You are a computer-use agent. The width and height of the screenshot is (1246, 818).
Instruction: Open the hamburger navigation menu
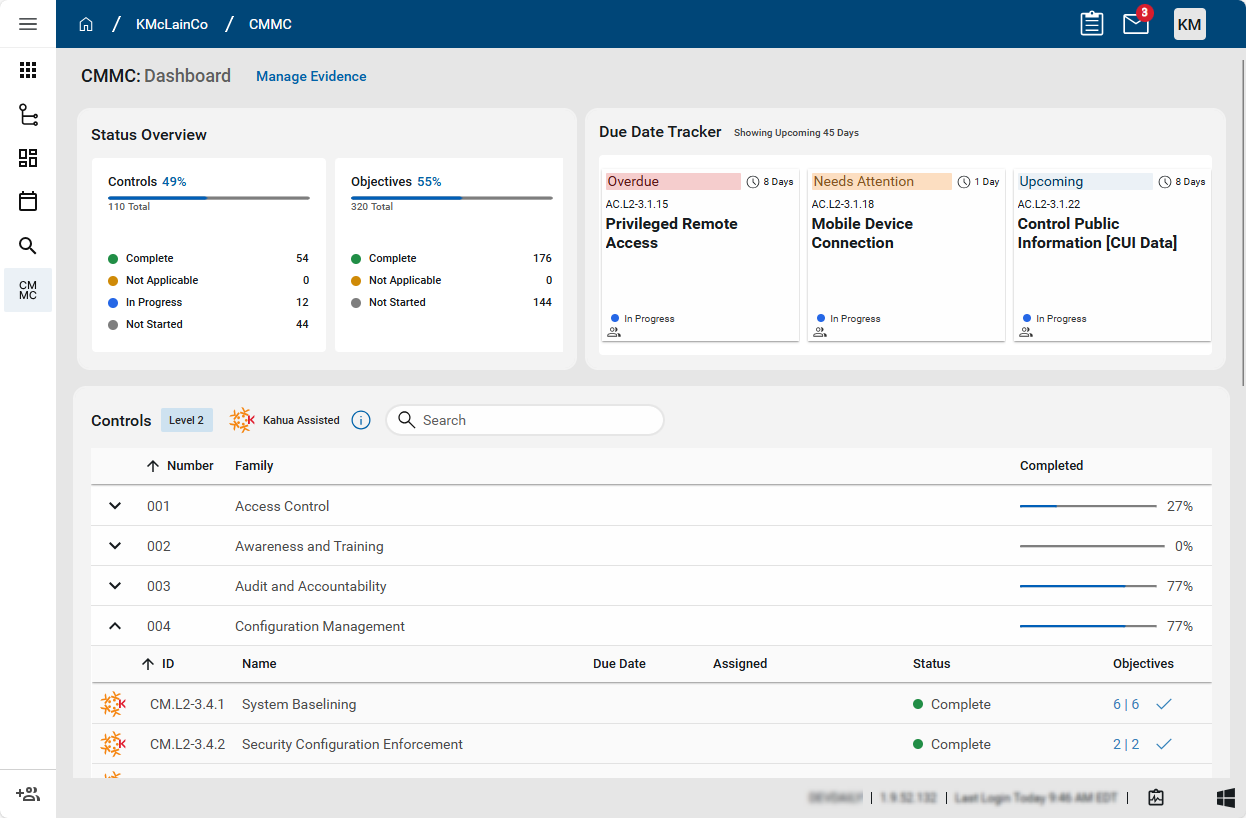point(28,24)
